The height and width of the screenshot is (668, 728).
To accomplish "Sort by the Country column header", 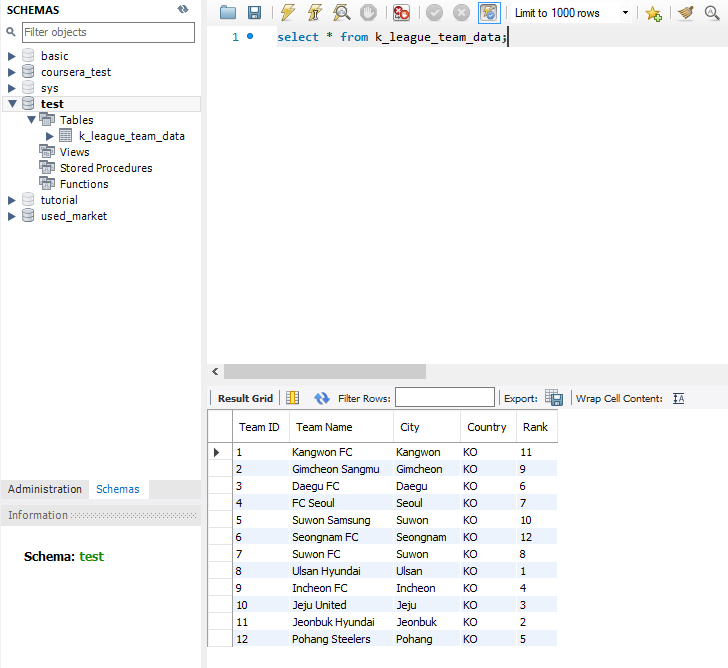I will (x=488, y=427).
